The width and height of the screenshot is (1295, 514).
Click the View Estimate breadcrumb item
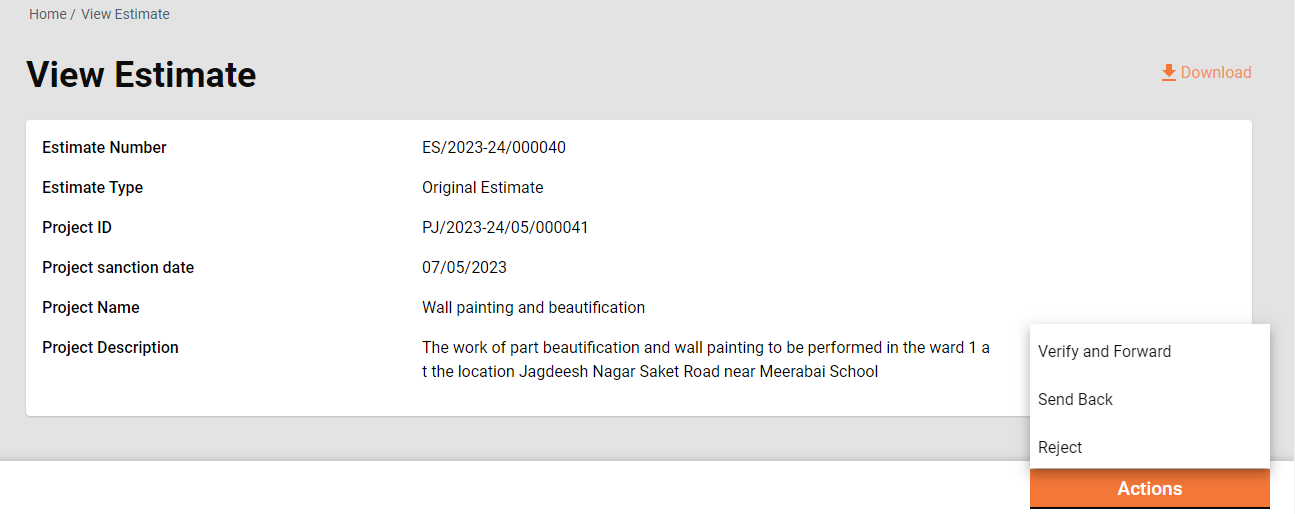[x=125, y=14]
